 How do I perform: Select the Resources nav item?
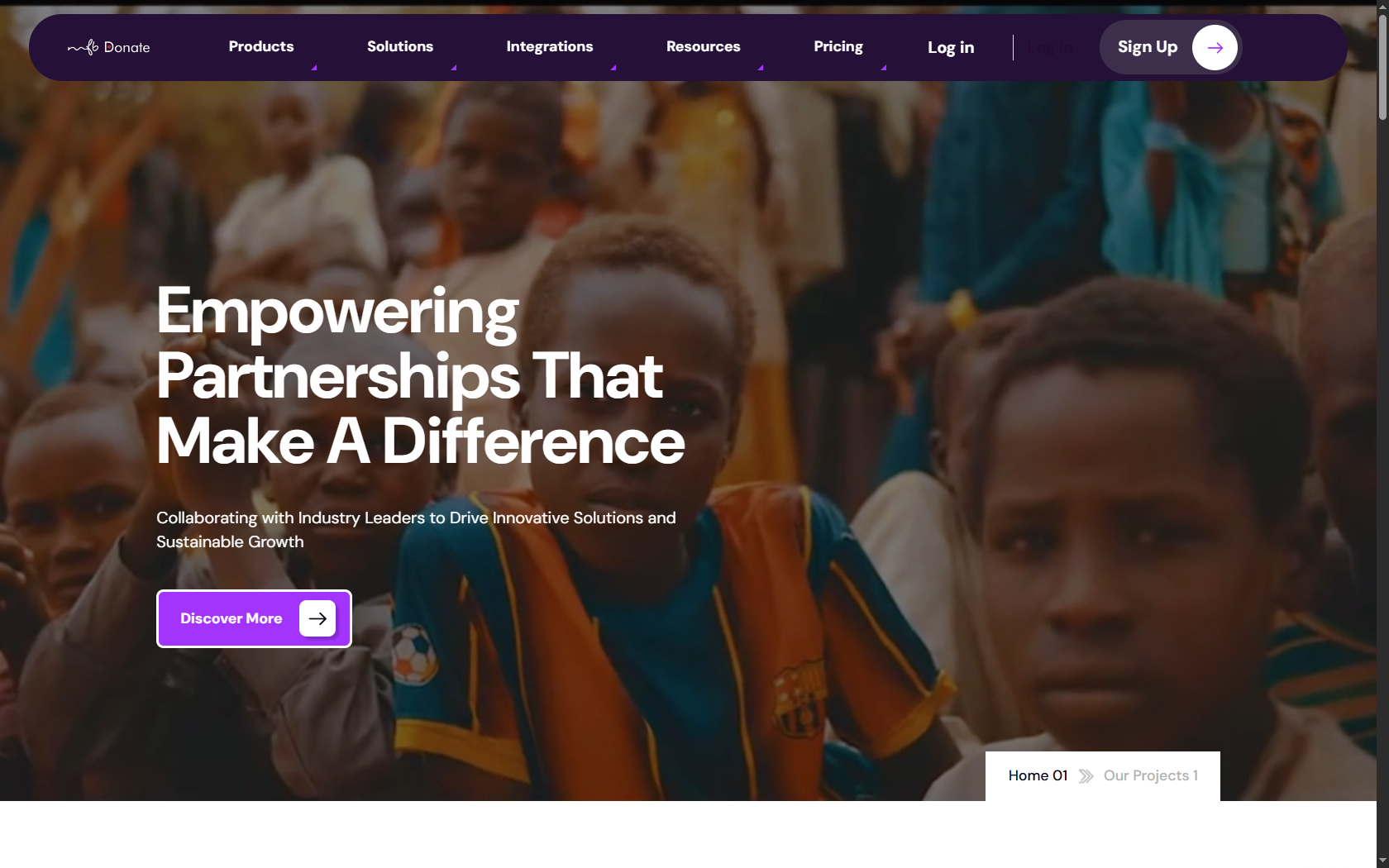click(704, 46)
